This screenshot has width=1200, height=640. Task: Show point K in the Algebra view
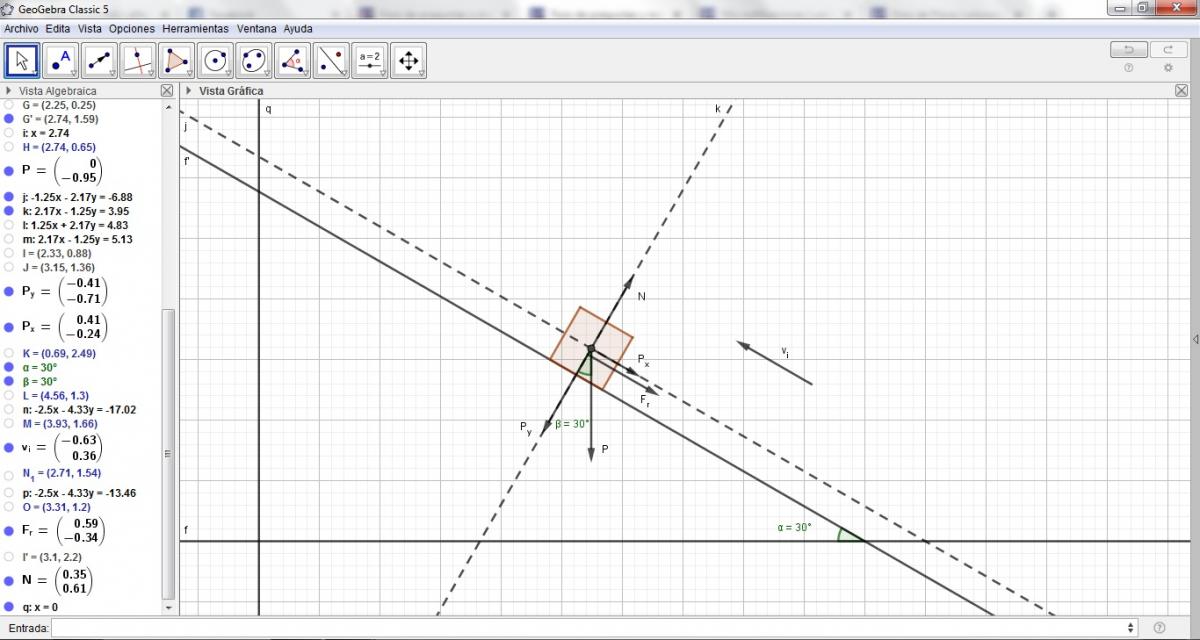(x=9, y=353)
